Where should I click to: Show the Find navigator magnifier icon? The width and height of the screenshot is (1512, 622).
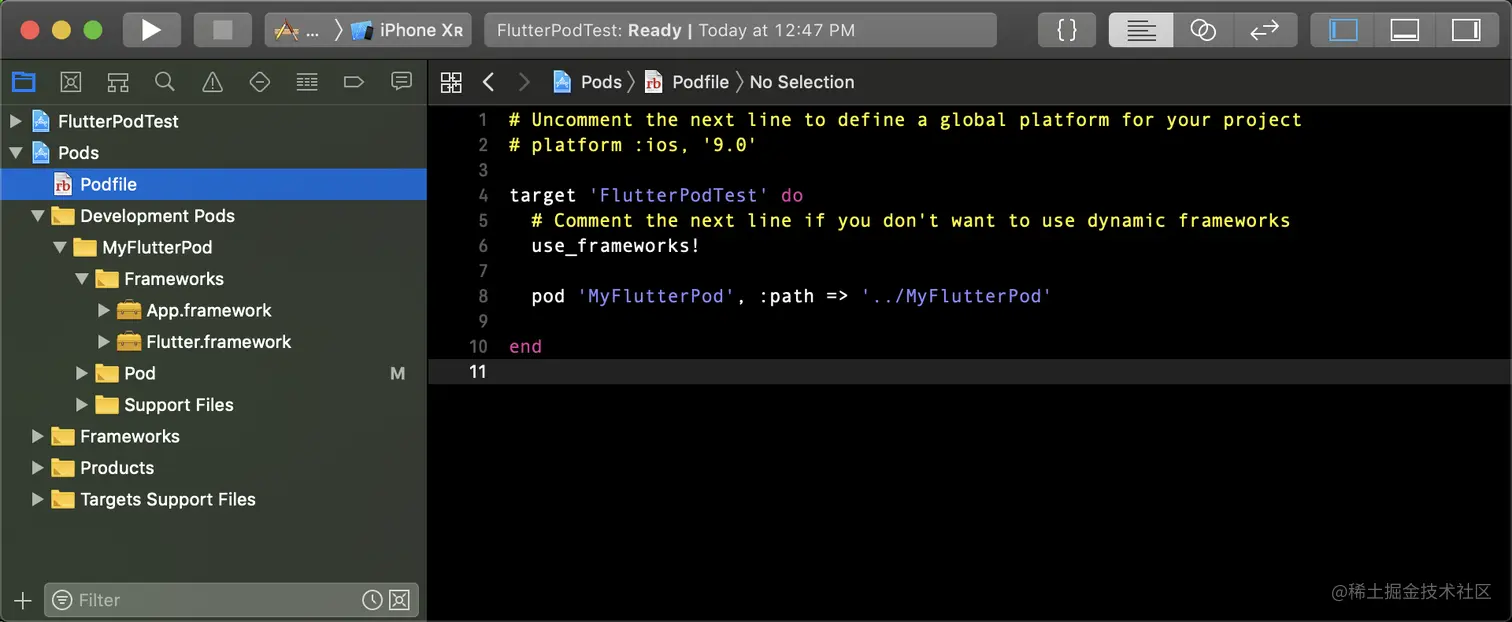(165, 82)
